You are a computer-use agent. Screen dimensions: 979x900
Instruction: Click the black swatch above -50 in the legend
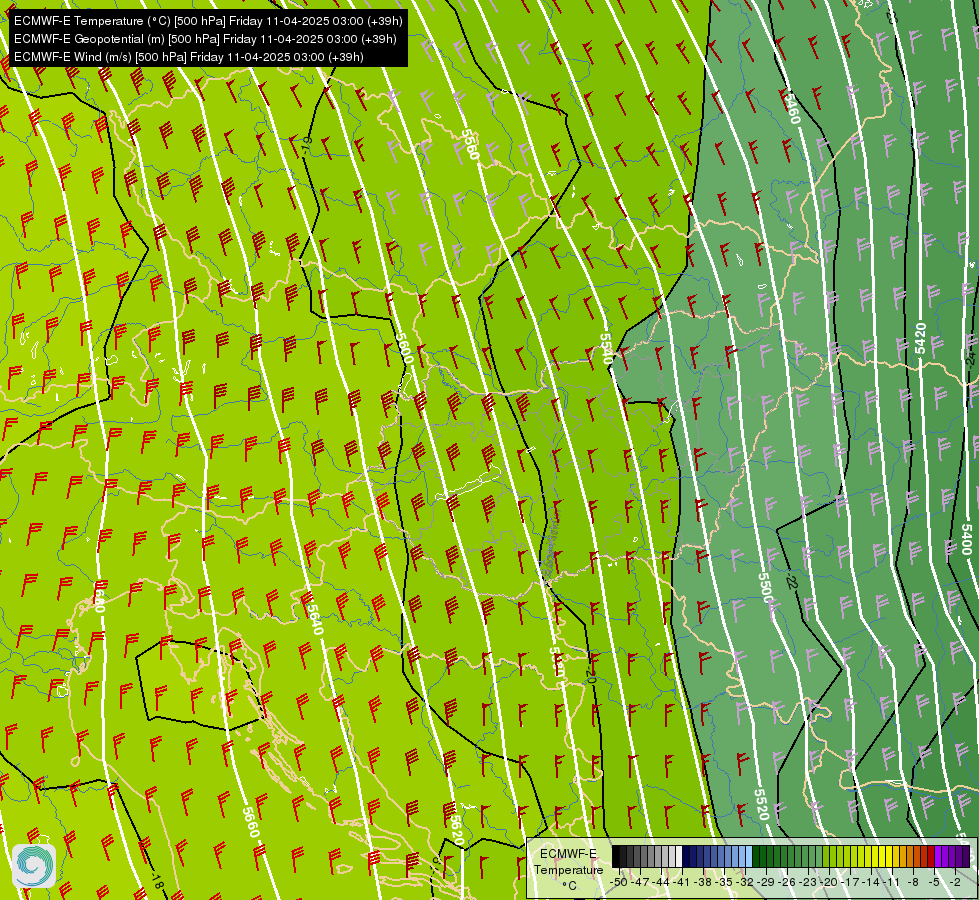(x=616, y=856)
